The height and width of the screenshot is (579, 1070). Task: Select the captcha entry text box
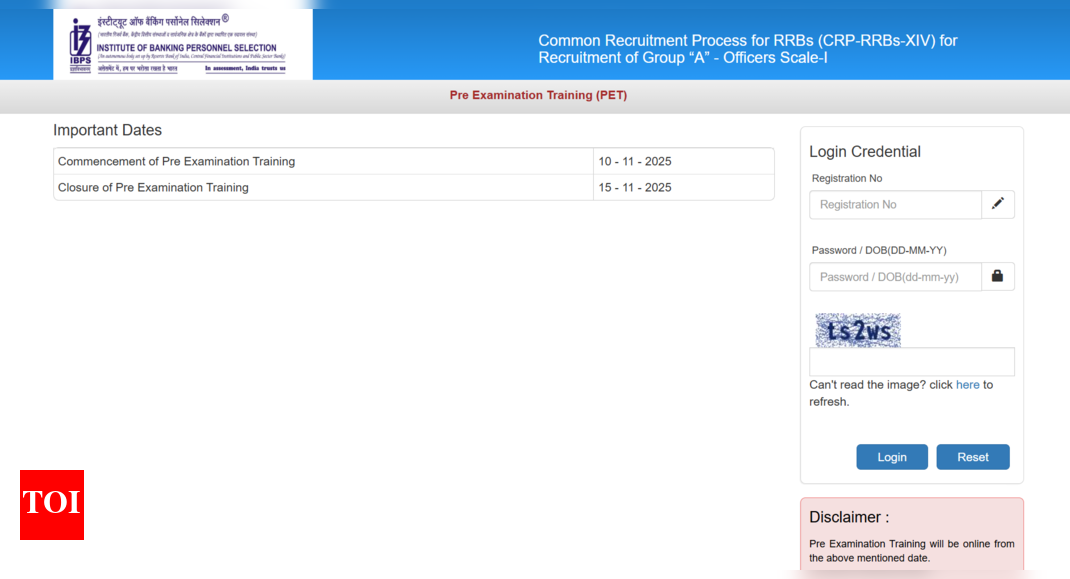tap(911, 361)
